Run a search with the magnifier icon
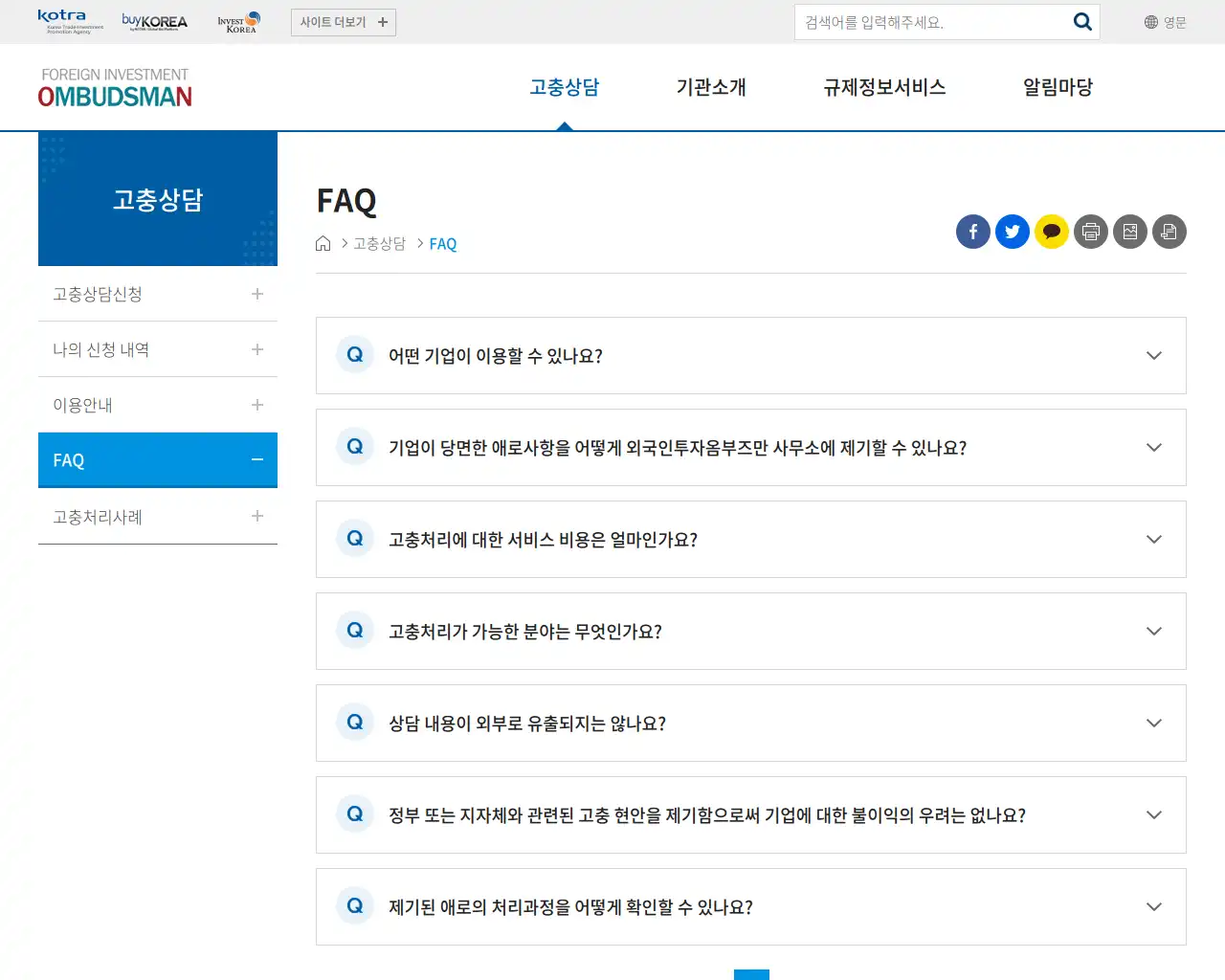1225x980 pixels. click(x=1082, y=21)
